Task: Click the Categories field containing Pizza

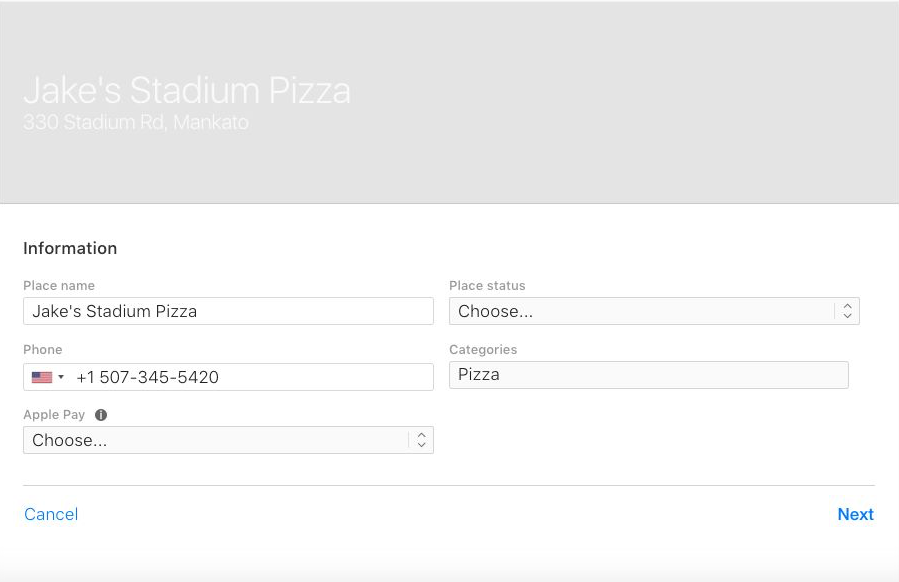Action: click(648, 375)
